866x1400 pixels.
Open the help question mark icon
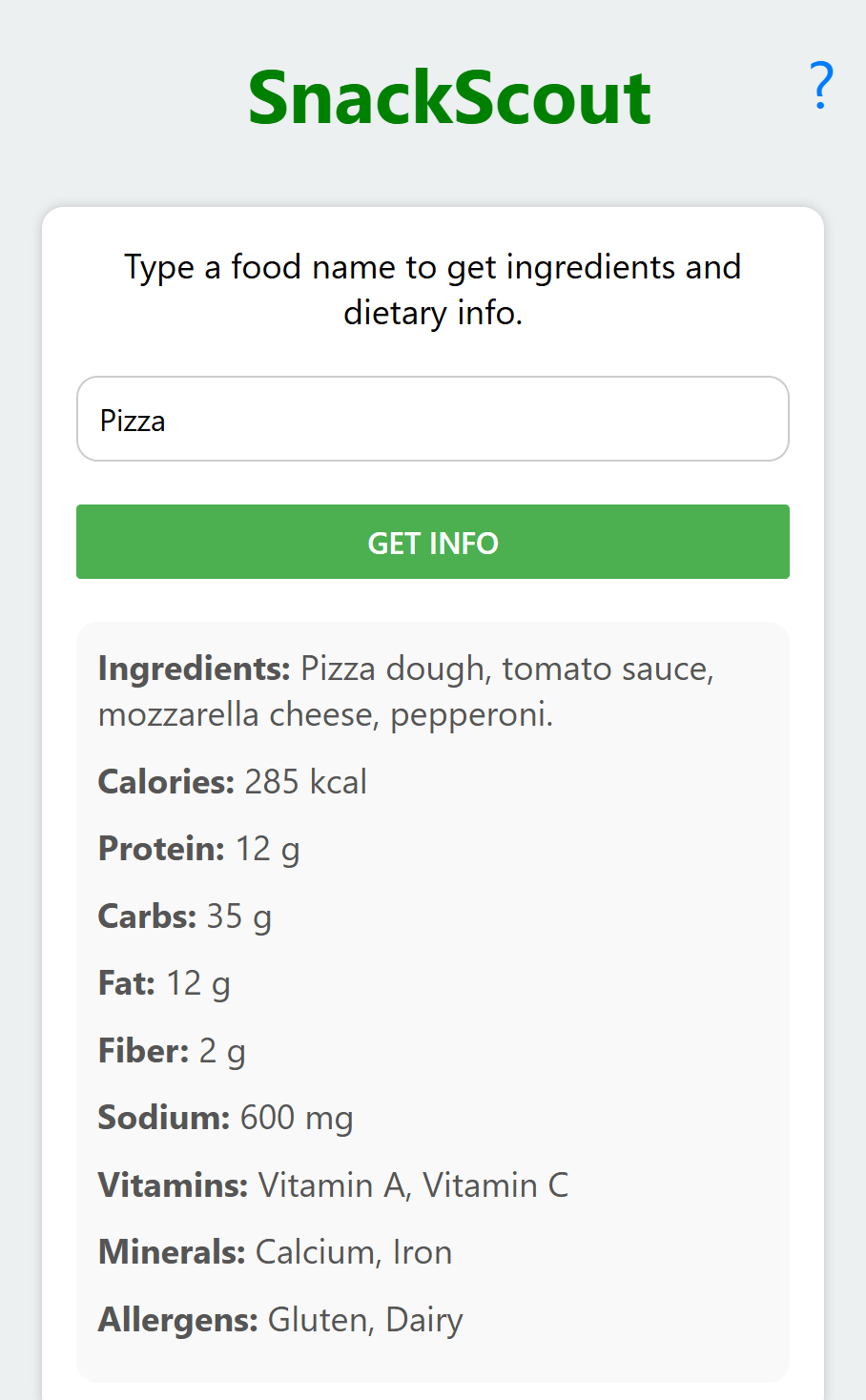click(x=820, y=86)
